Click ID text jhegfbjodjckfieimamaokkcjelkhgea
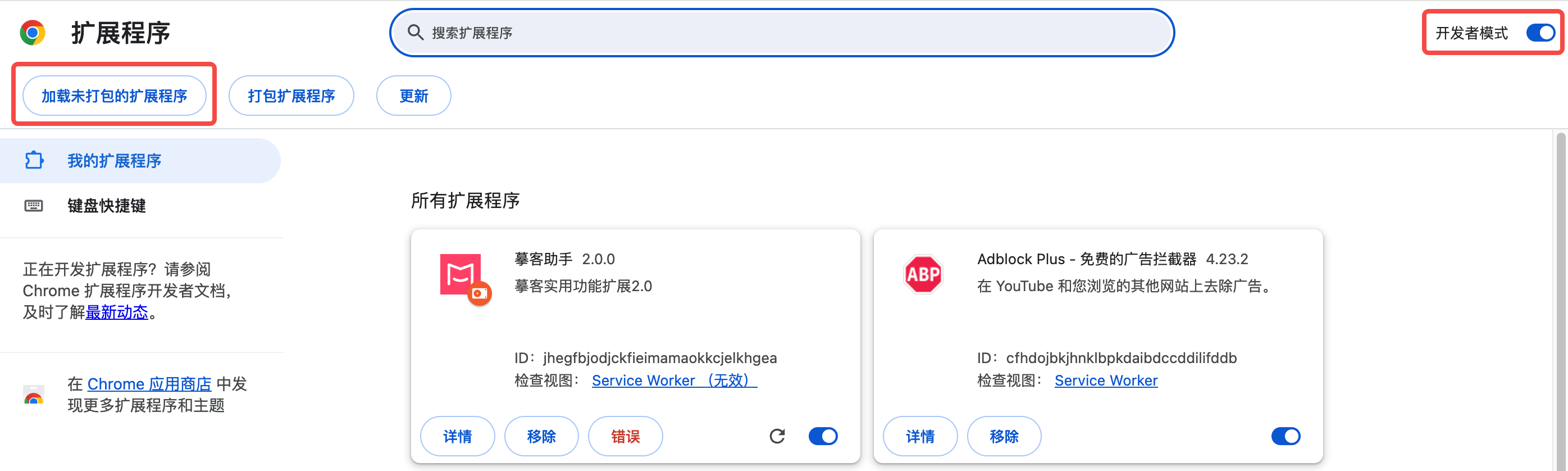This screenshot has height=471, width=1568. coord(660,357)
